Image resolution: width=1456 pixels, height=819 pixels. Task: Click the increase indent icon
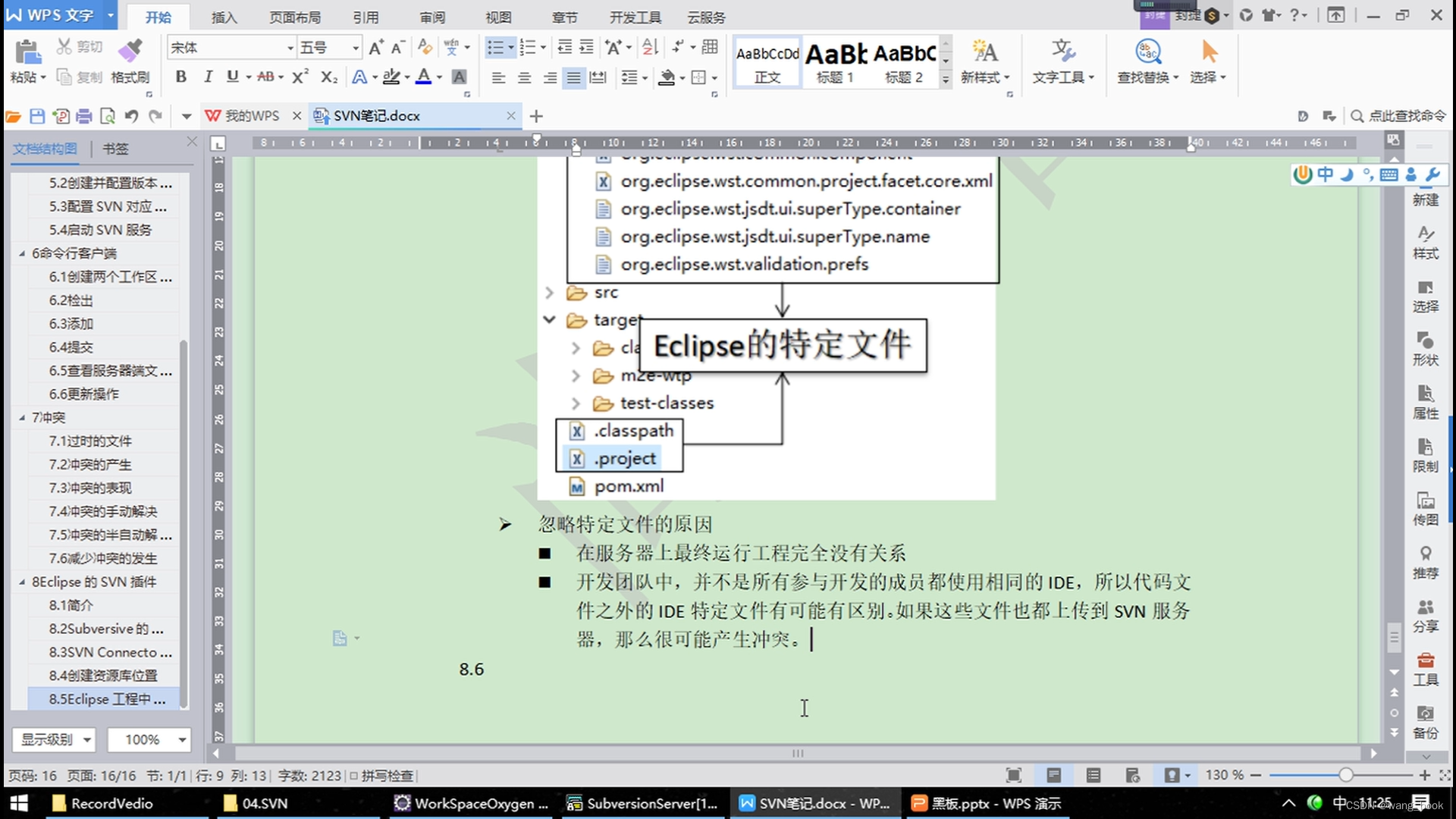tap(587, 48)
